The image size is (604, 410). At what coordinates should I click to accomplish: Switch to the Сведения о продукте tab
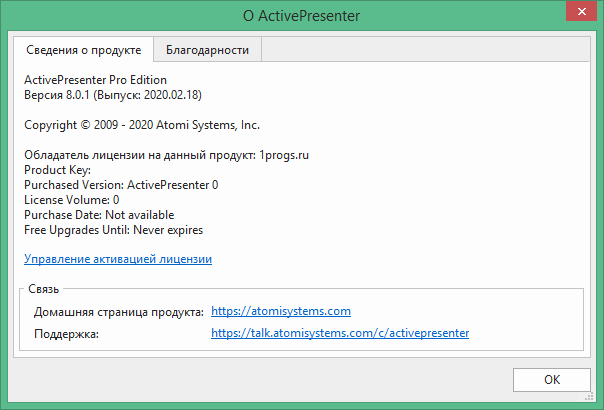point(84,50)
